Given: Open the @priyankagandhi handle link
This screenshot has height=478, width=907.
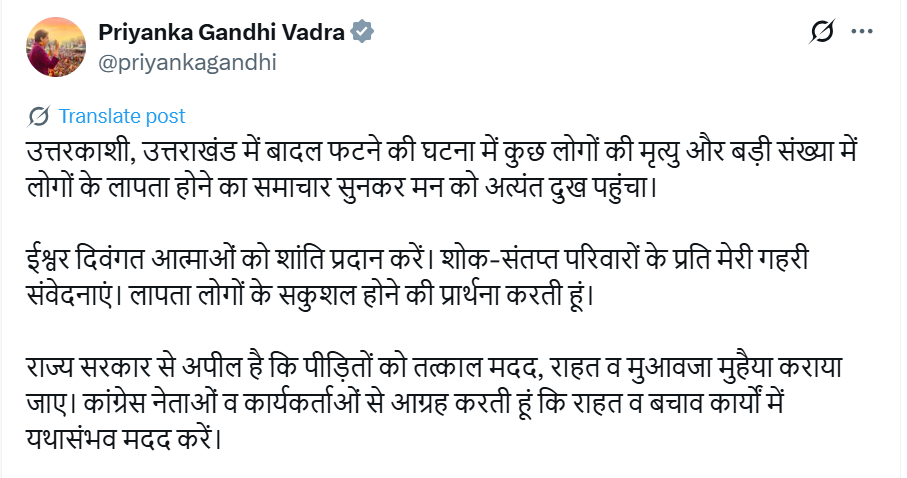Looking at the screenshot, I should click(186, 61).
